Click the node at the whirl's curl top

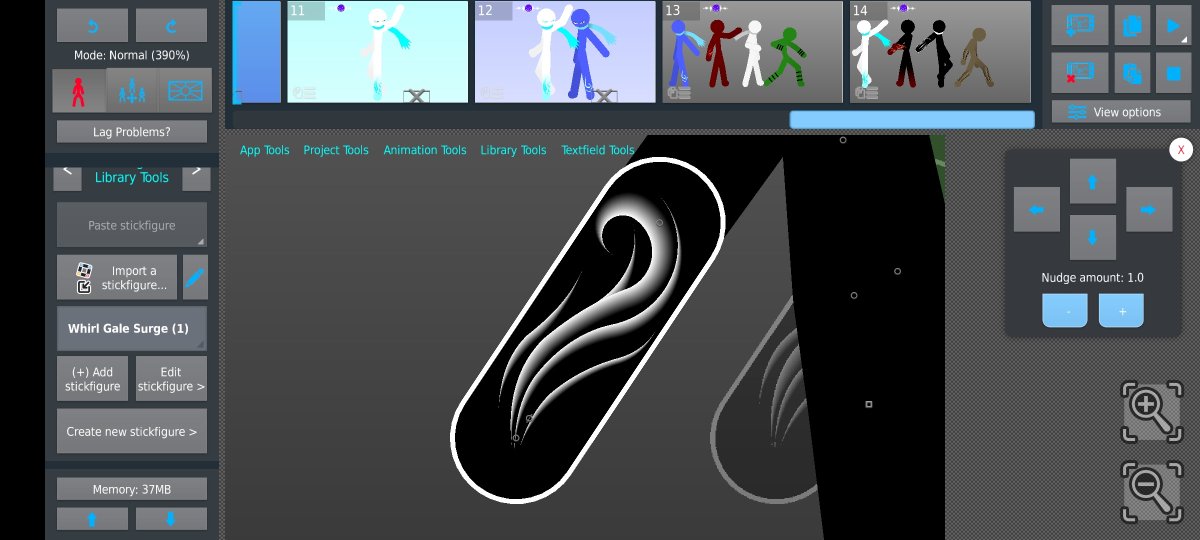pyautogui.click(x=660, y=222)
